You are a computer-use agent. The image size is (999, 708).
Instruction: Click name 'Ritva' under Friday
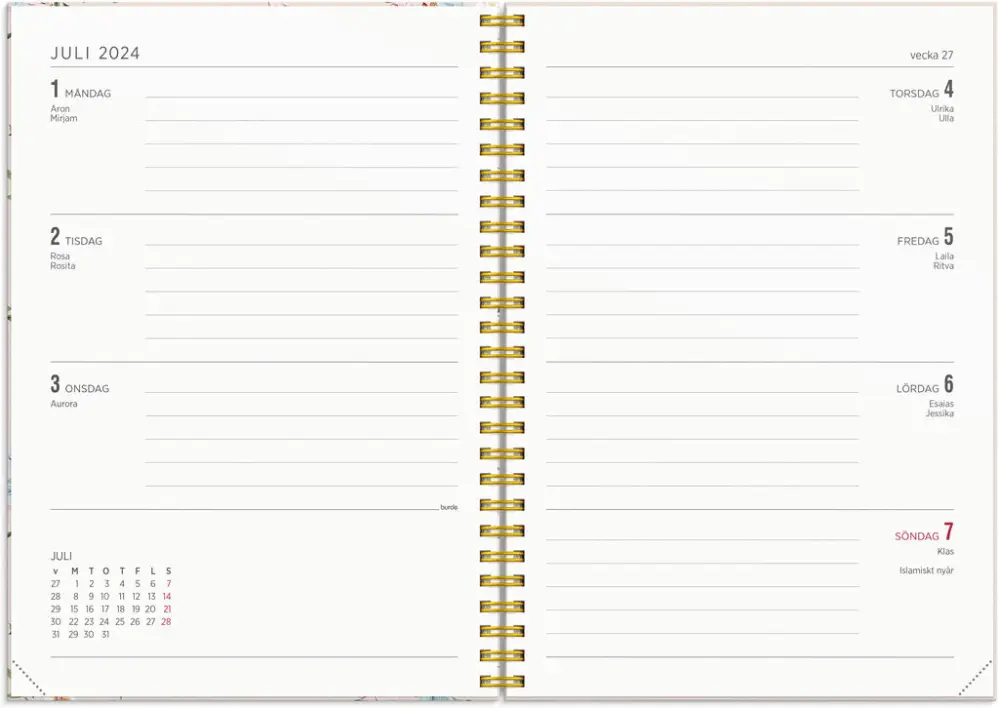pos(944,266)
